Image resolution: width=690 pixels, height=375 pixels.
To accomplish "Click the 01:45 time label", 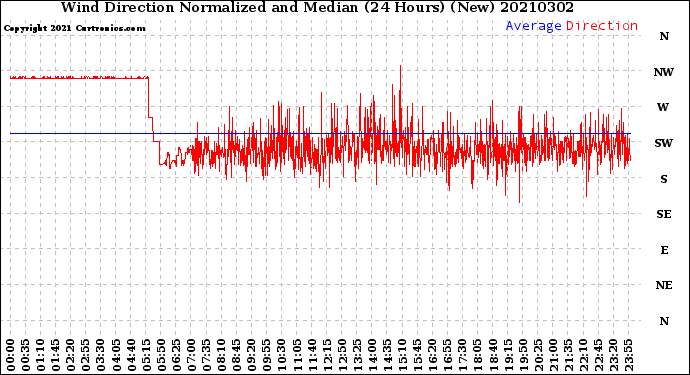I will pos(55,355).
